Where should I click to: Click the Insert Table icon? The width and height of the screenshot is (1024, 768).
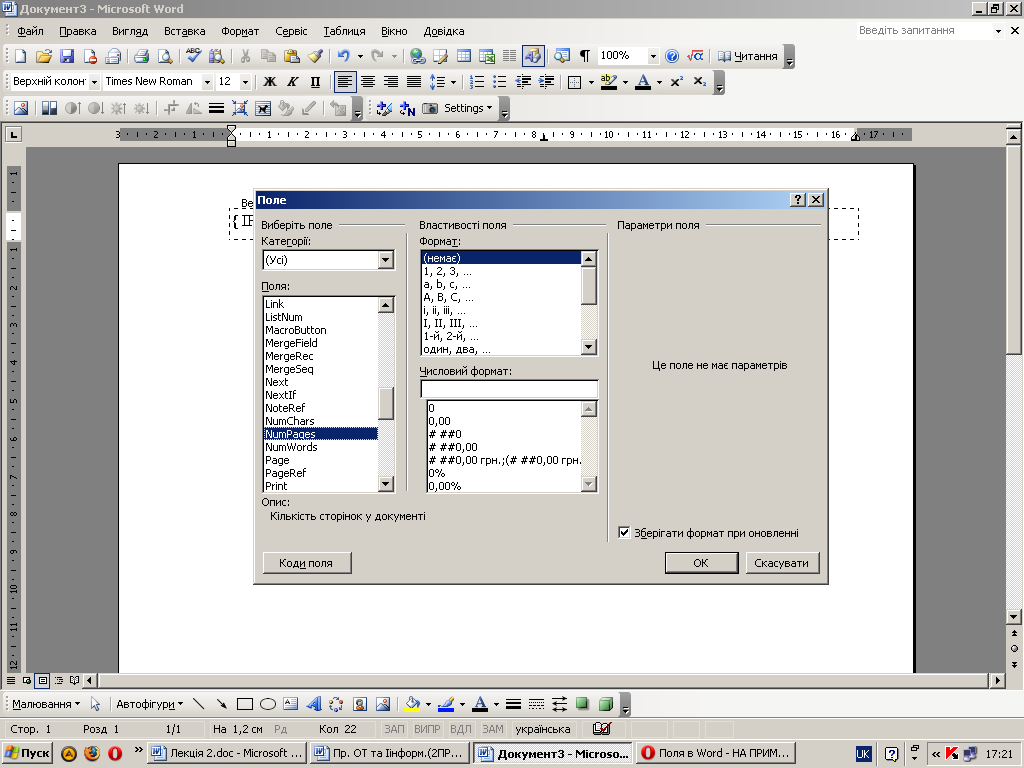pyautogui.click(x=464, y=56)
